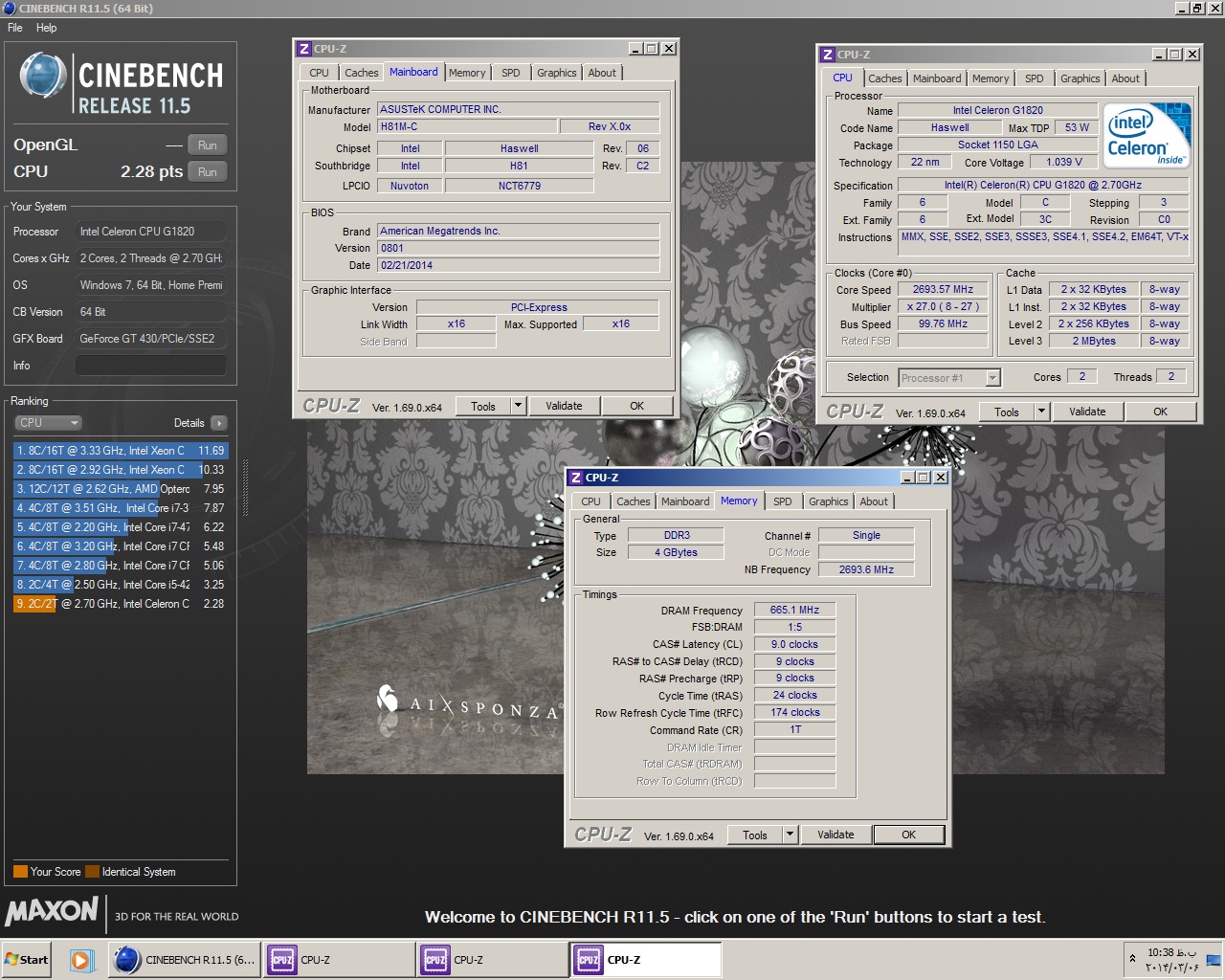Click the Identical System brown legend swatch

click(x=92, y=872)
